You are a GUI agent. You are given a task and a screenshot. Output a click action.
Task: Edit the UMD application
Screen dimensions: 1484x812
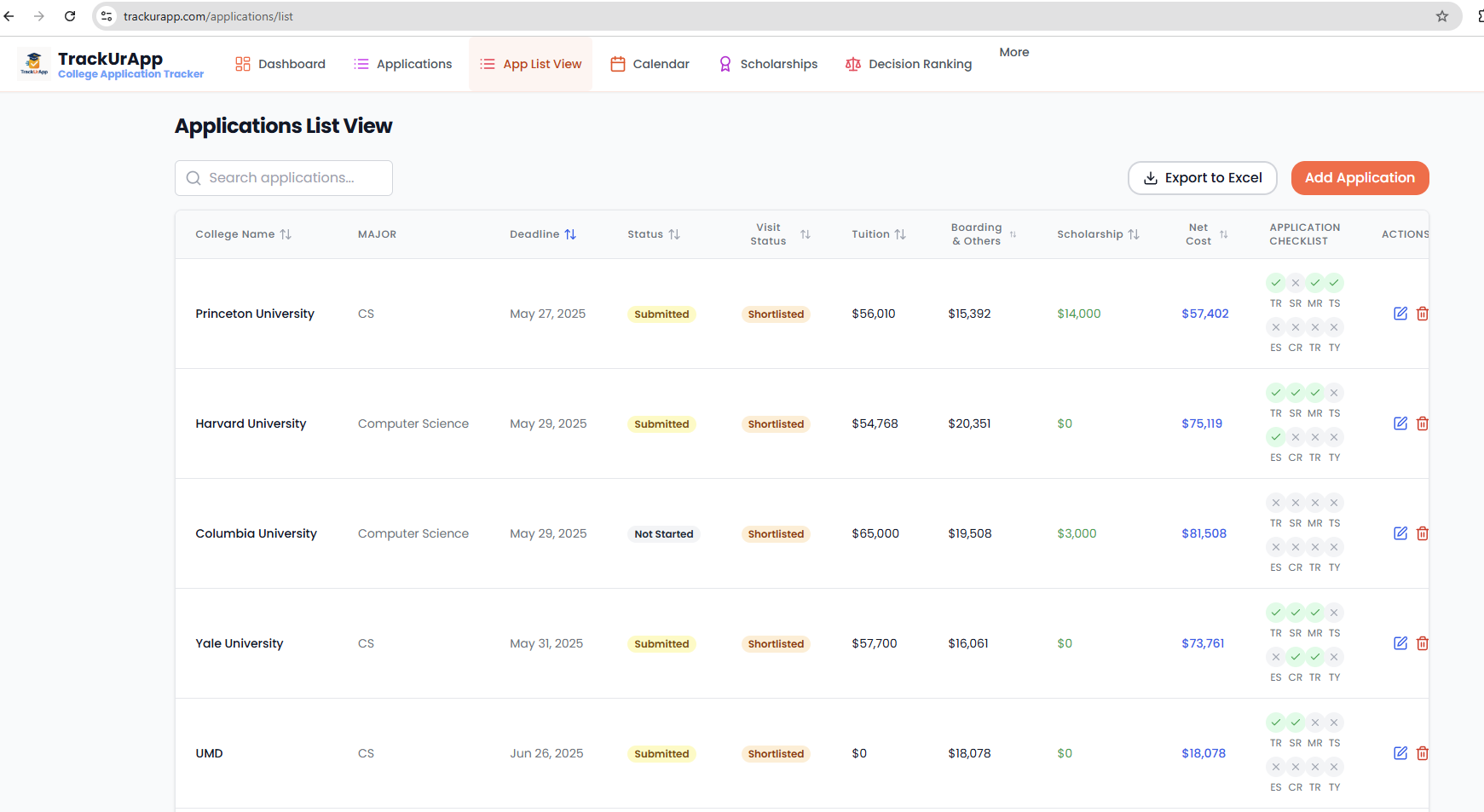click(1400, 753)
